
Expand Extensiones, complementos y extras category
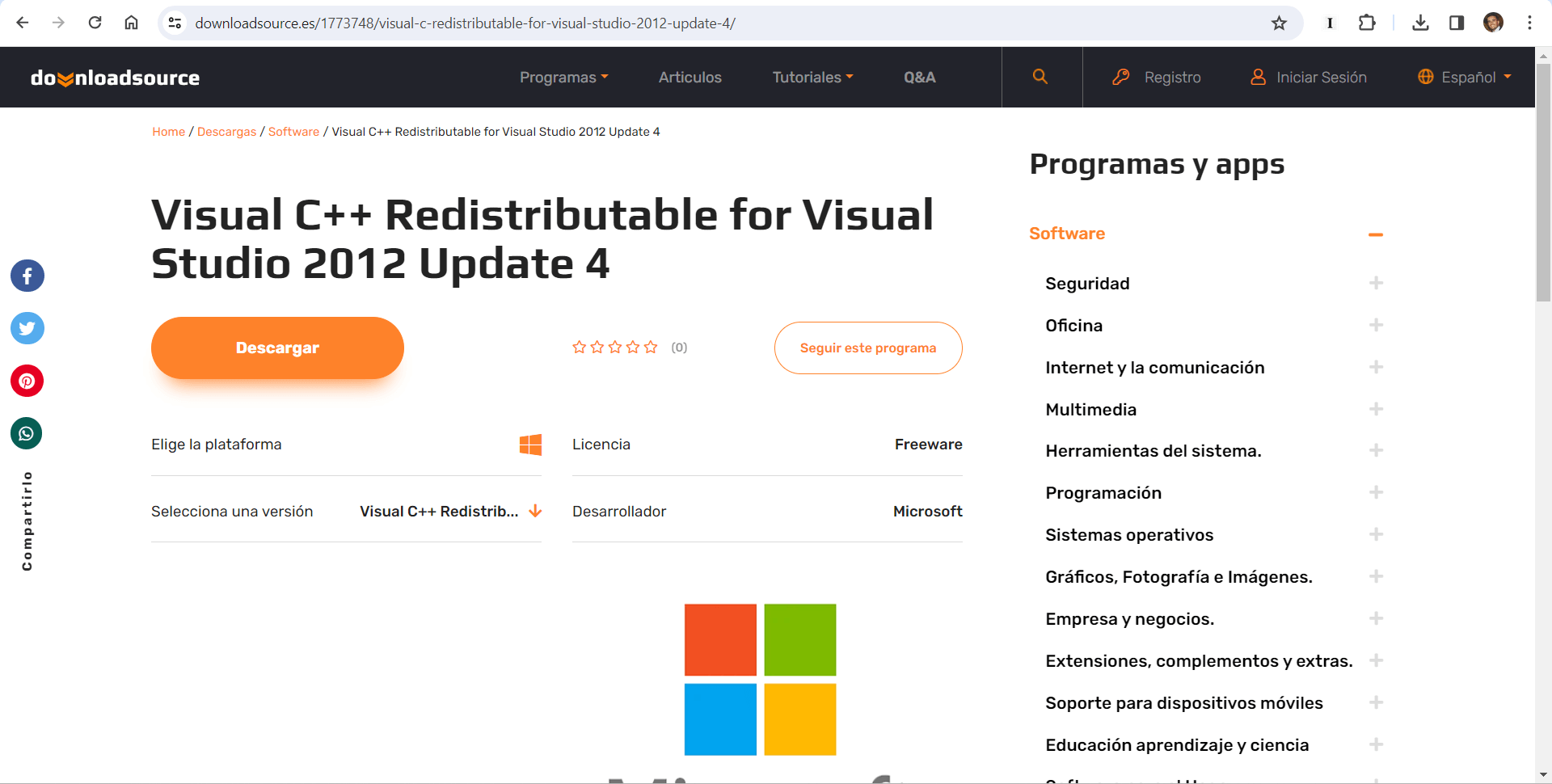coord(1376,660)
